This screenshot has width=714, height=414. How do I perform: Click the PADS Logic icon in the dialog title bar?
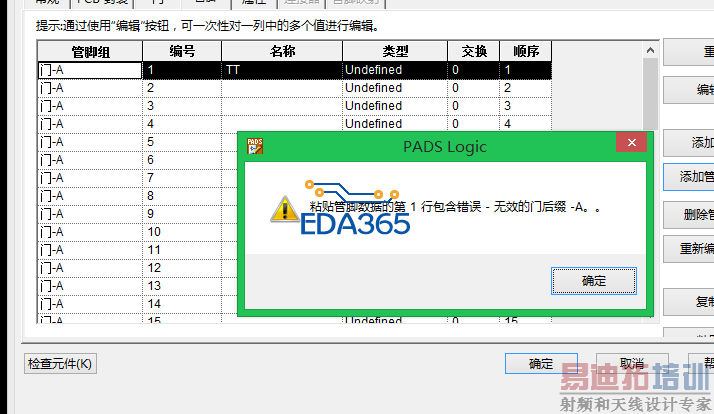point(255,146)
